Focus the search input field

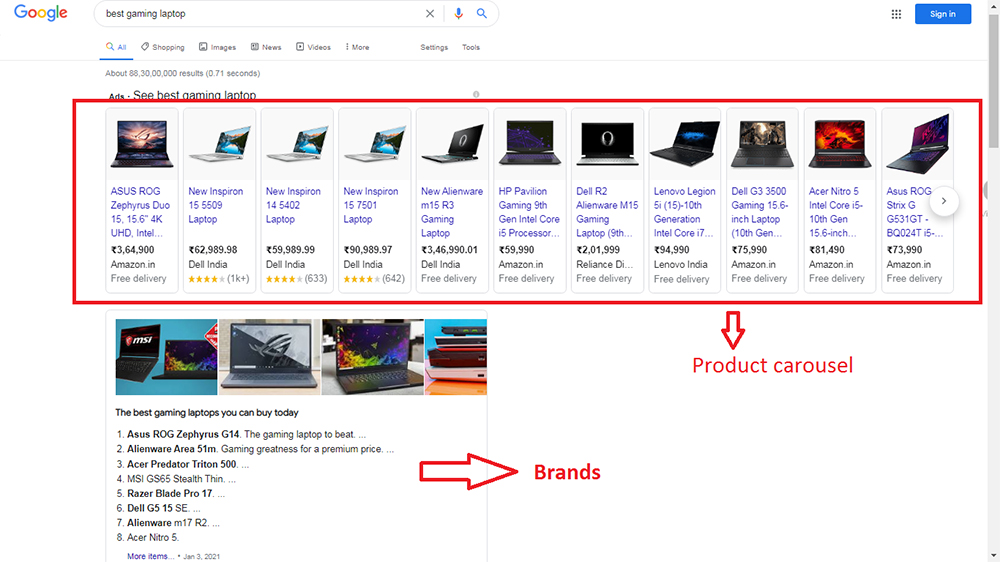coord(261,13)
